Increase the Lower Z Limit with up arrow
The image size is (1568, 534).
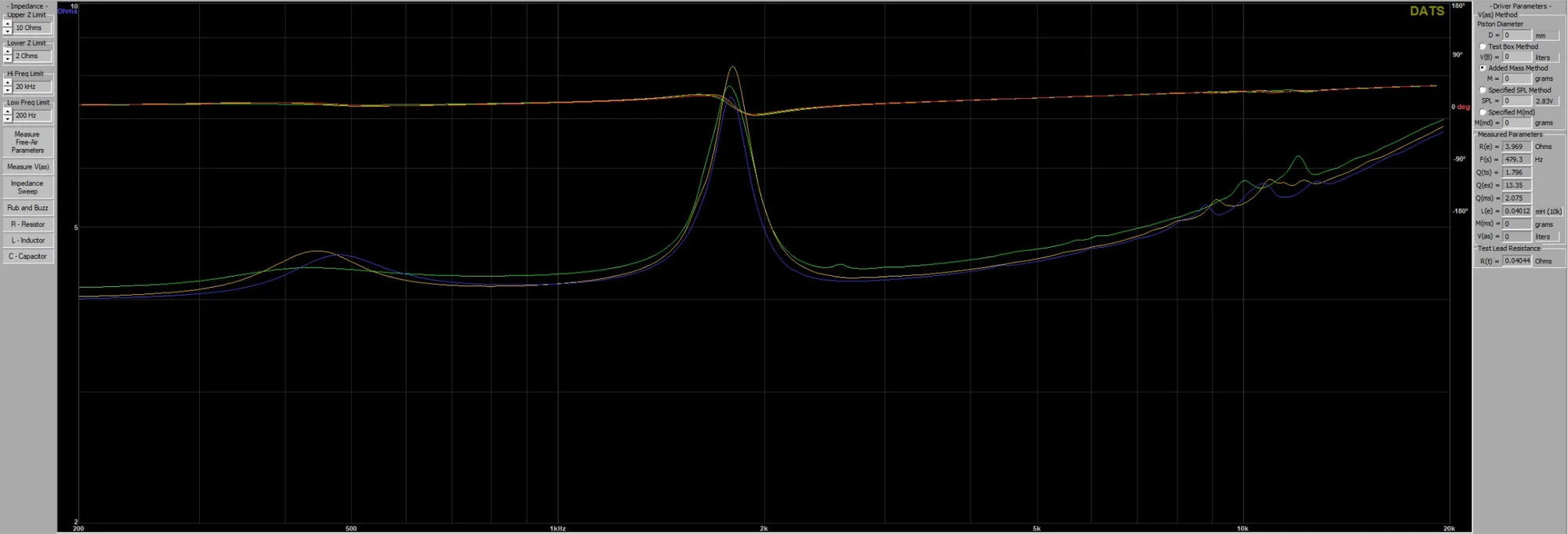pos(8,52)
